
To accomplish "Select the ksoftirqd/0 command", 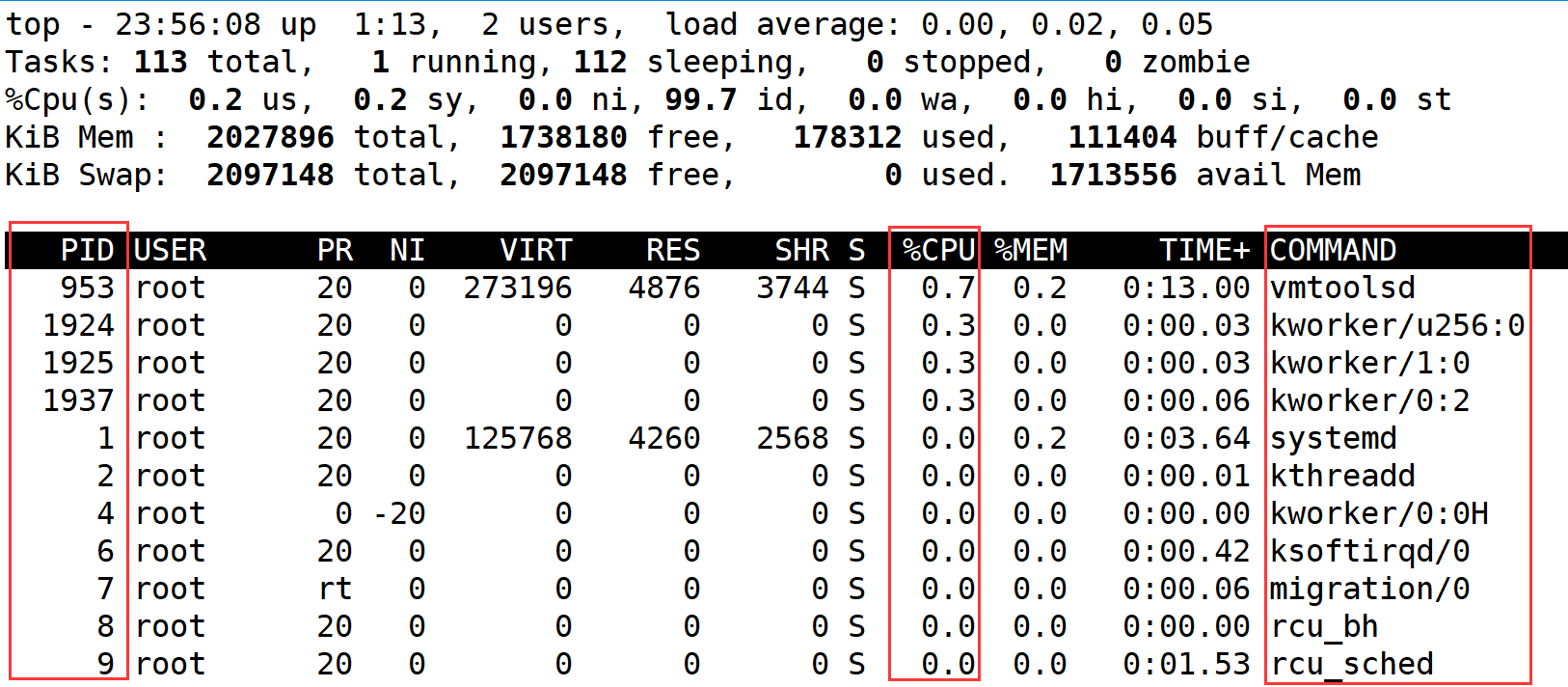I will [1369, 552].
